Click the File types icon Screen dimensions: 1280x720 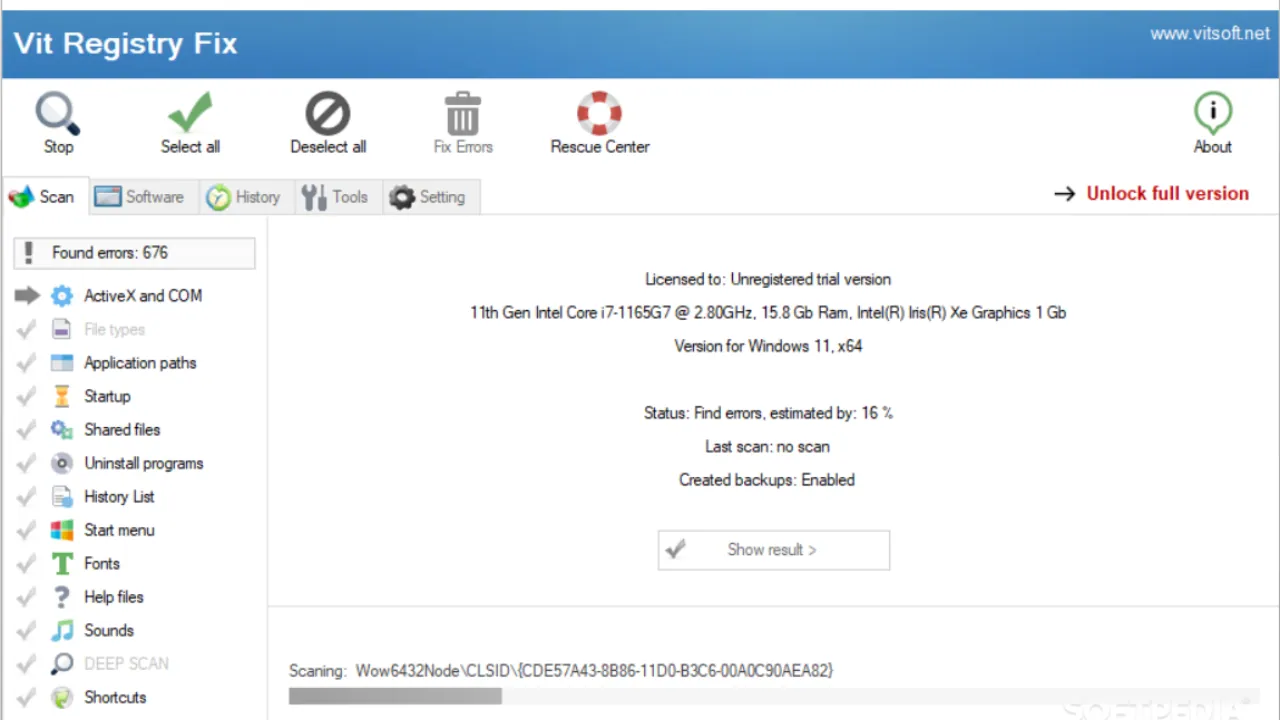(62, 329)
